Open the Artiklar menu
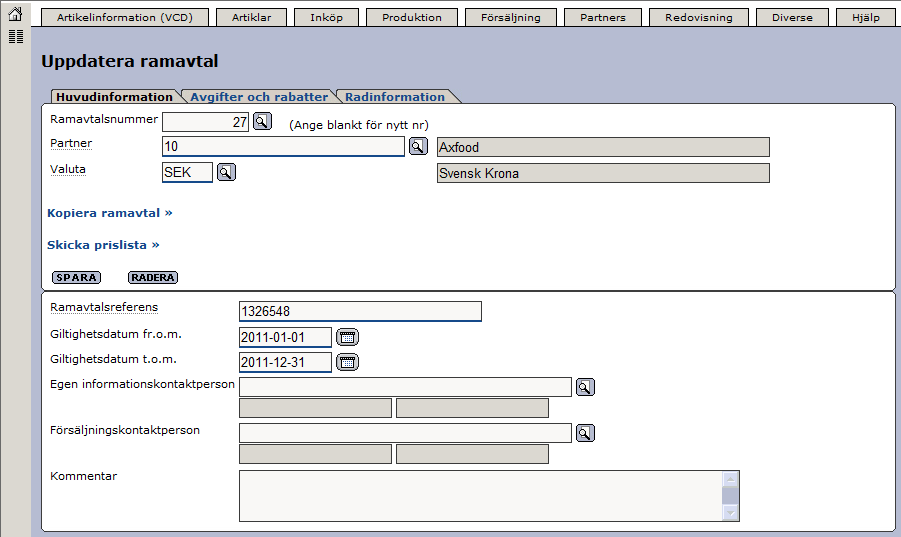 (252, 17)
